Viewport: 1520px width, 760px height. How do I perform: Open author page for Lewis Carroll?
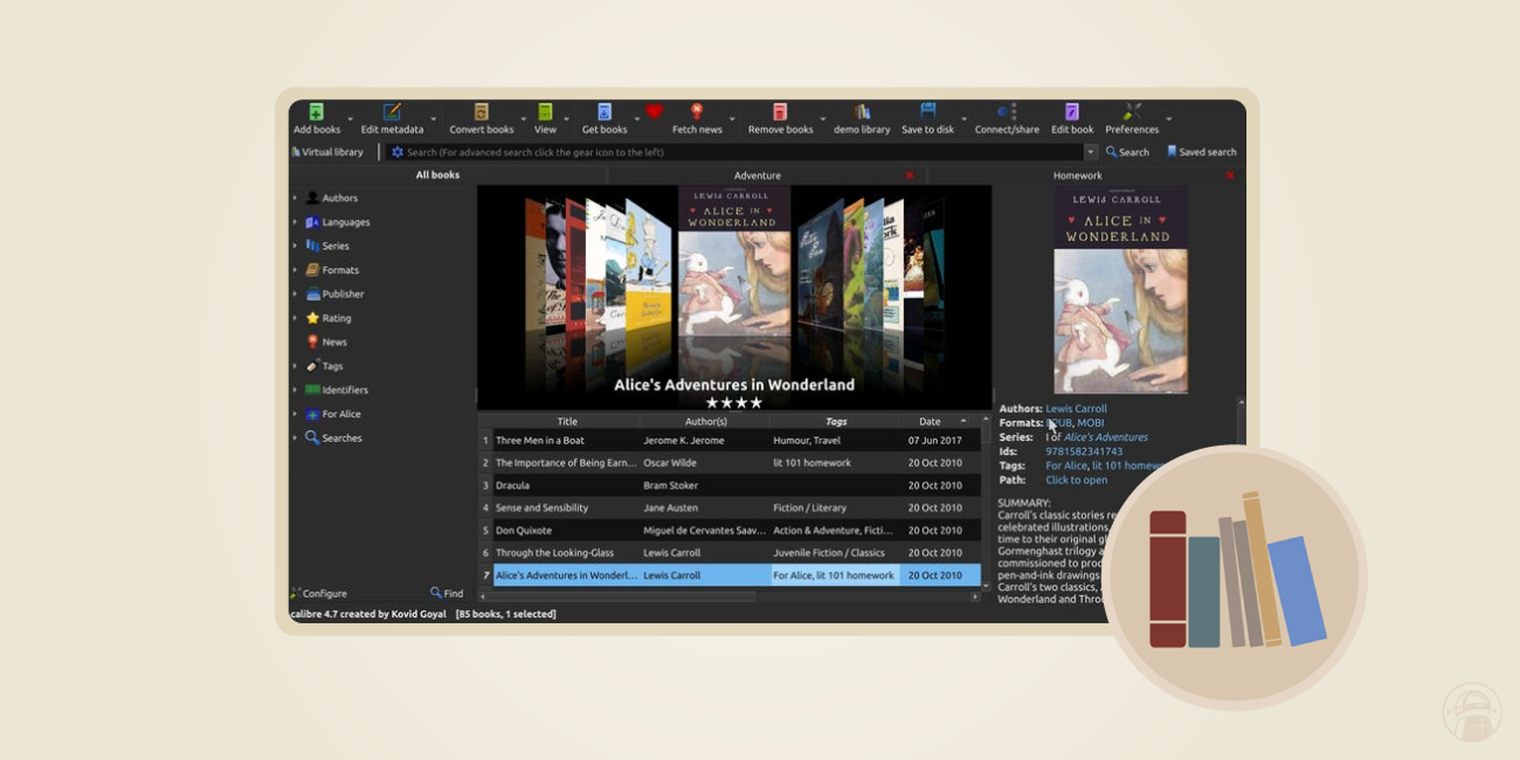coord(1077,408)
